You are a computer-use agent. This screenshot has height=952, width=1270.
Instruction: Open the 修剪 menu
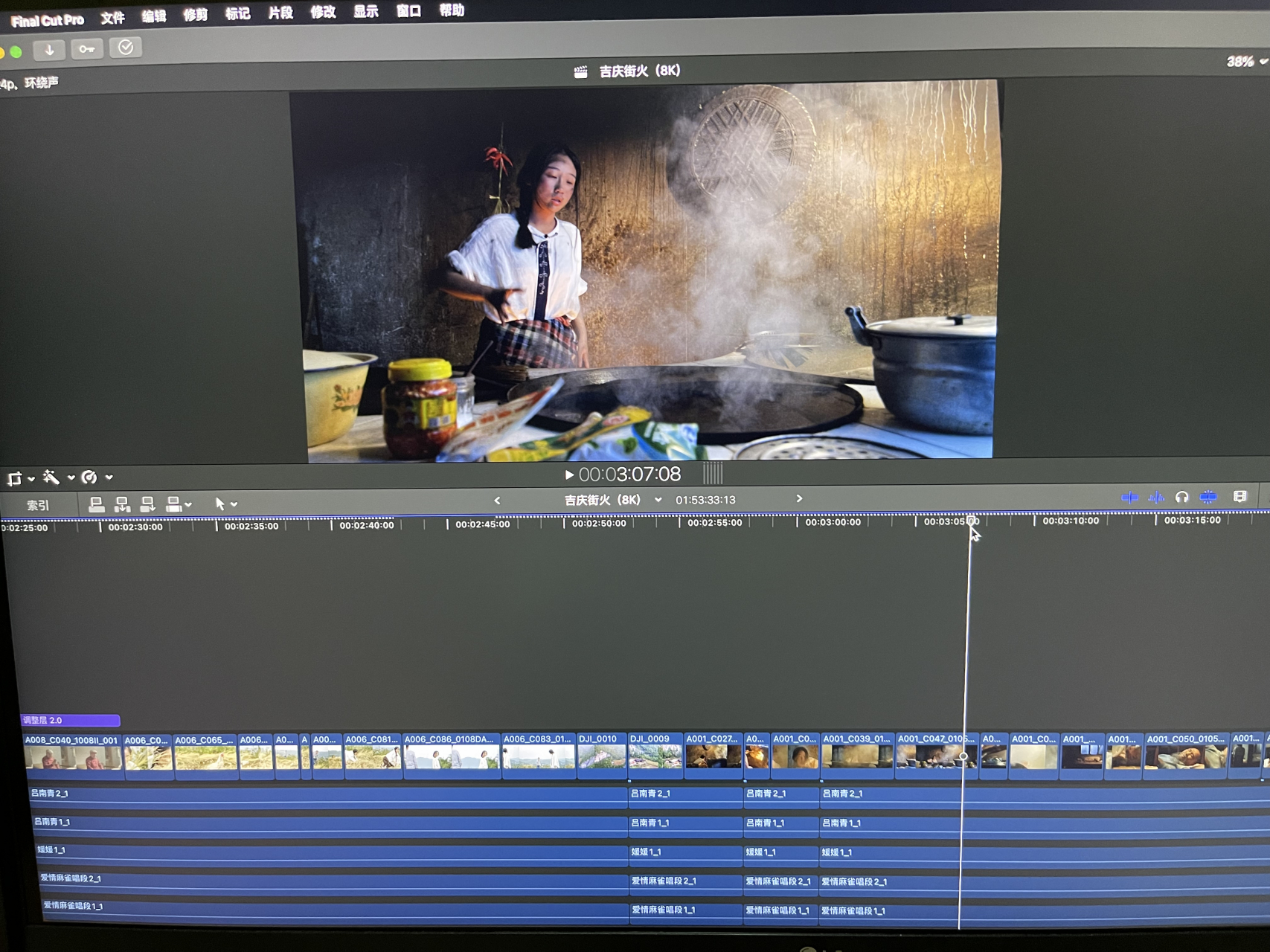tap(196, 16)
